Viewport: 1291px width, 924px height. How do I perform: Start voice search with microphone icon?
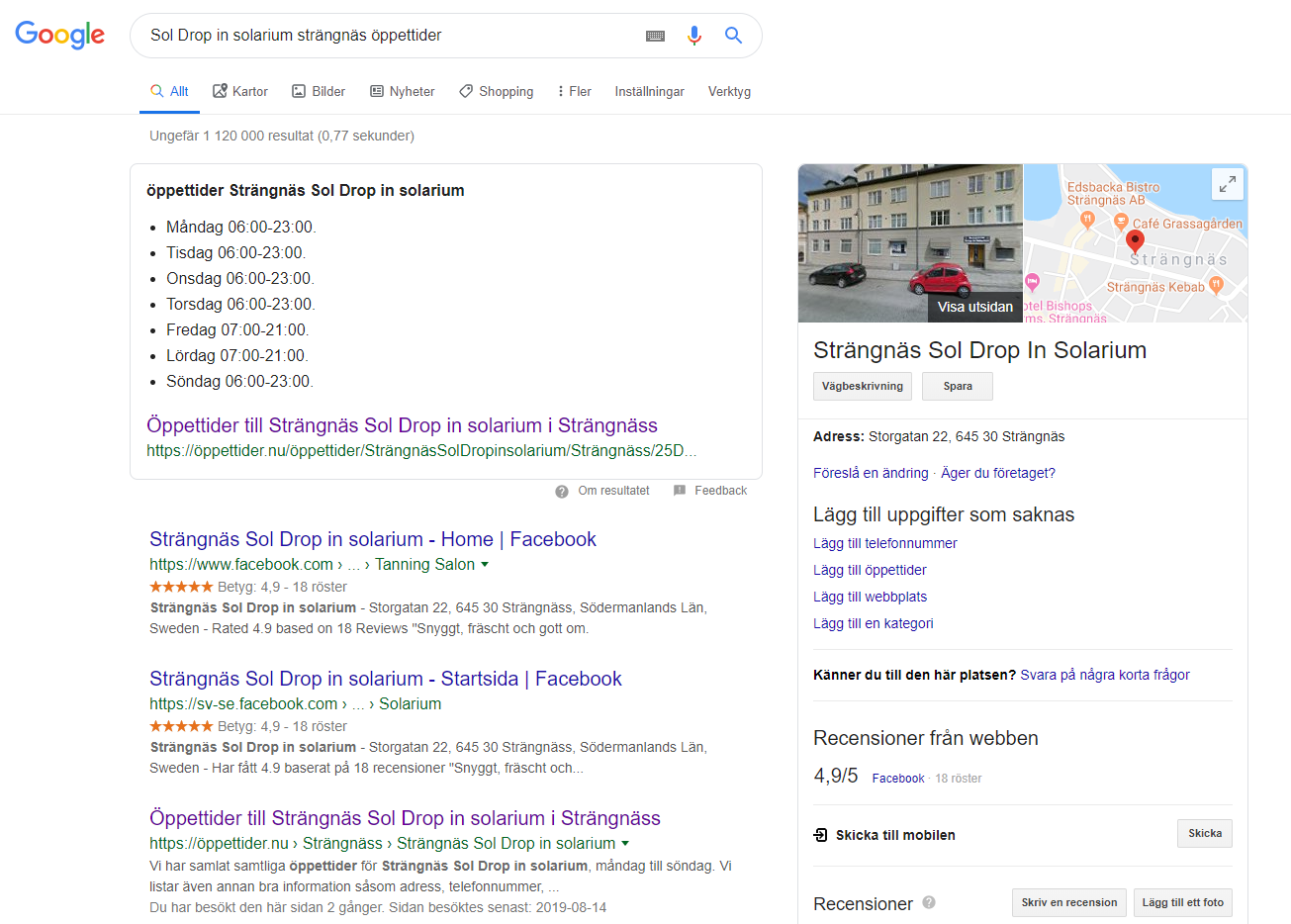point(694,36)
